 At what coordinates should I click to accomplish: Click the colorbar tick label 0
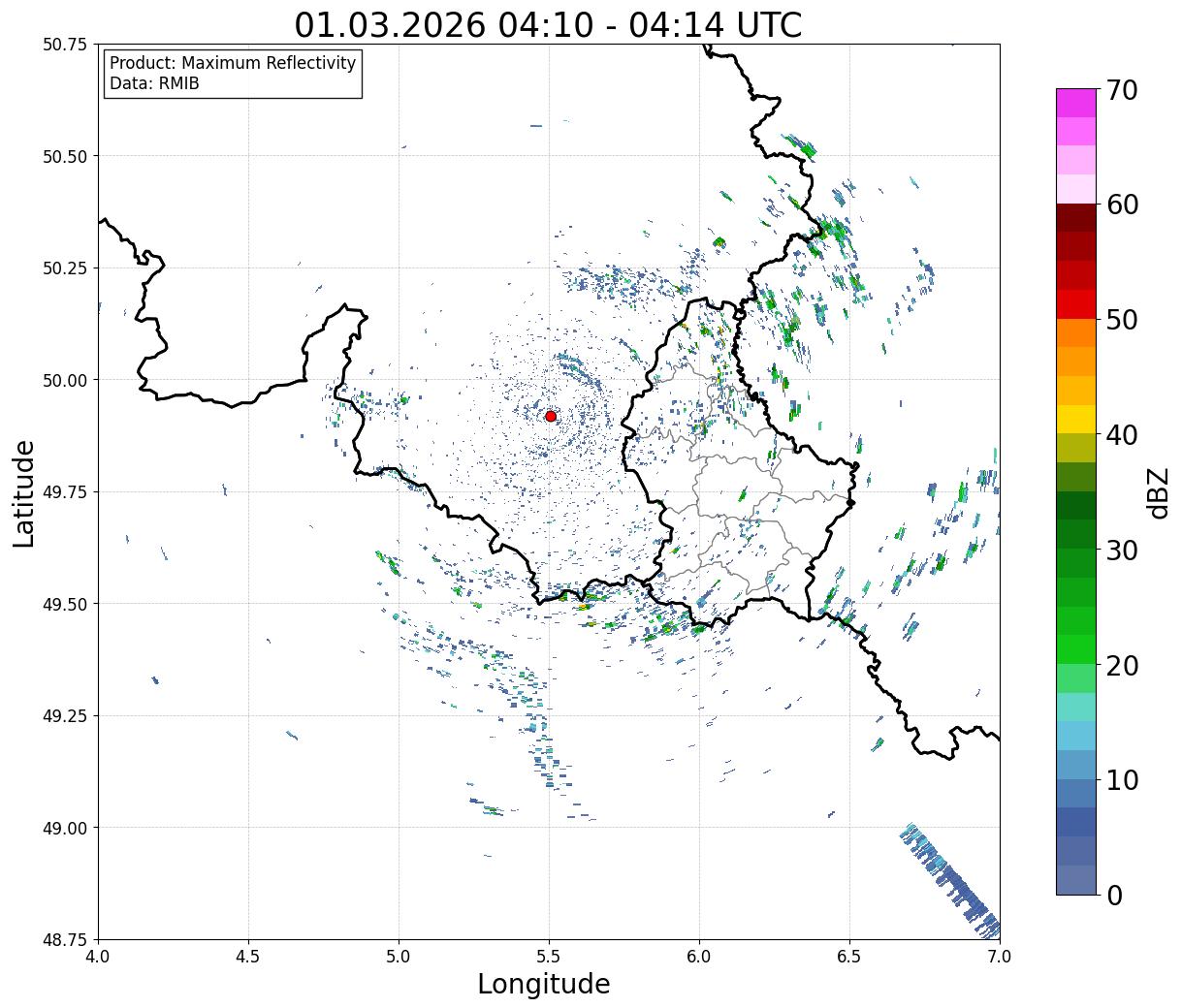click(1115, 895)
